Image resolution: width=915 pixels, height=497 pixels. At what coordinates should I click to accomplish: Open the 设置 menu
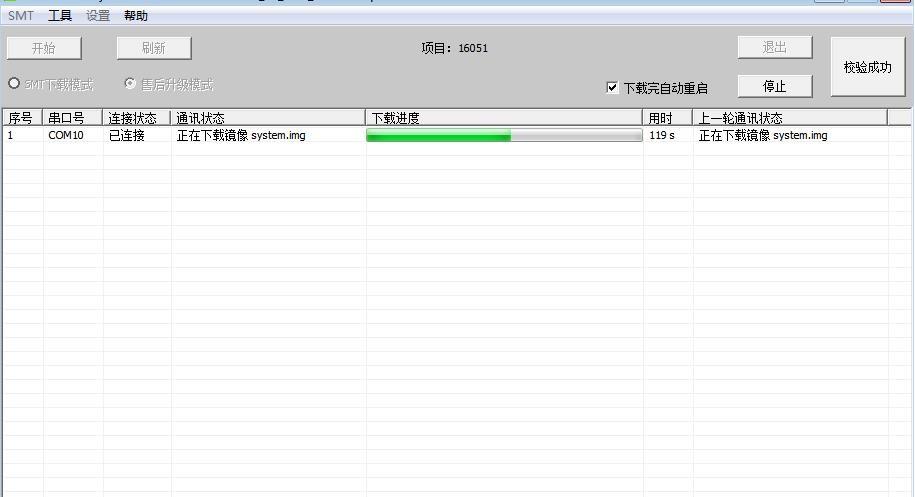[98, 16]
